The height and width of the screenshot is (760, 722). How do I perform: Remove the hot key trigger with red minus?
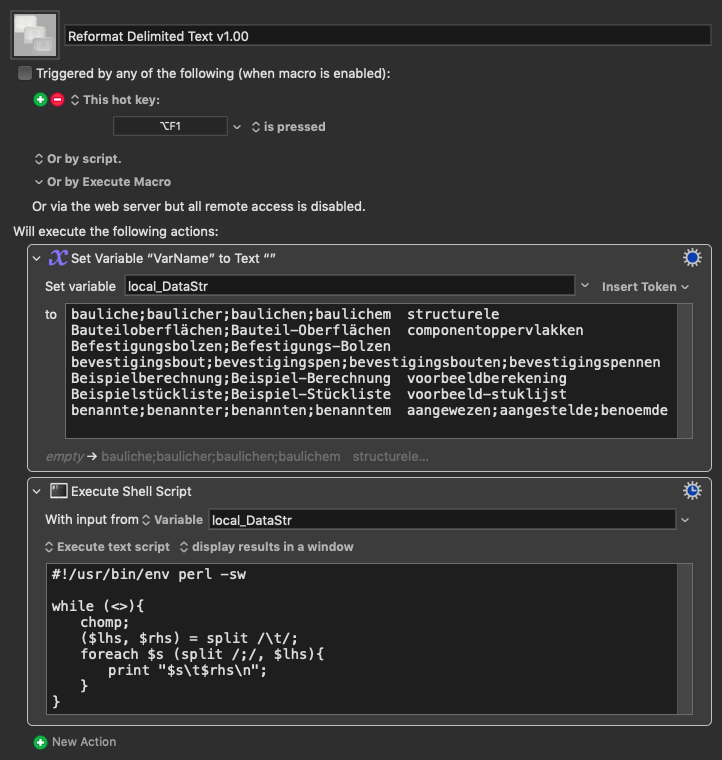[x=57, y=100]
